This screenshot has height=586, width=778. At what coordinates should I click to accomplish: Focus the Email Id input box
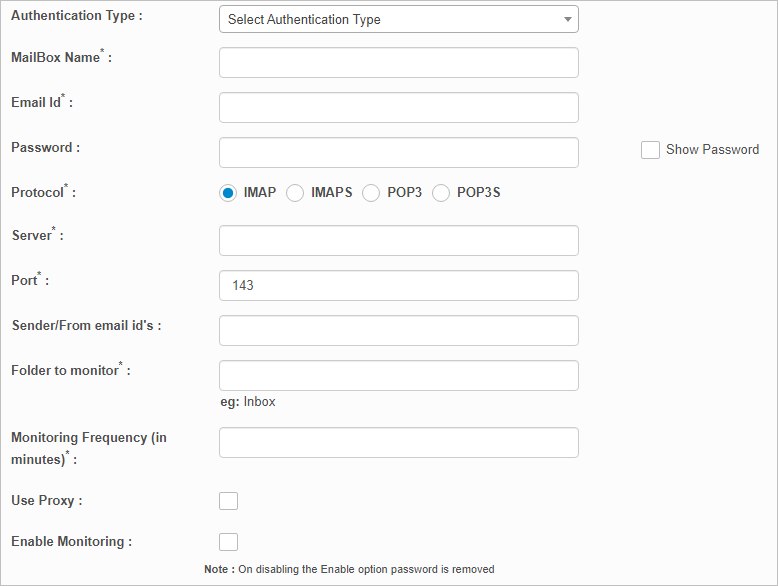[398, 107]
